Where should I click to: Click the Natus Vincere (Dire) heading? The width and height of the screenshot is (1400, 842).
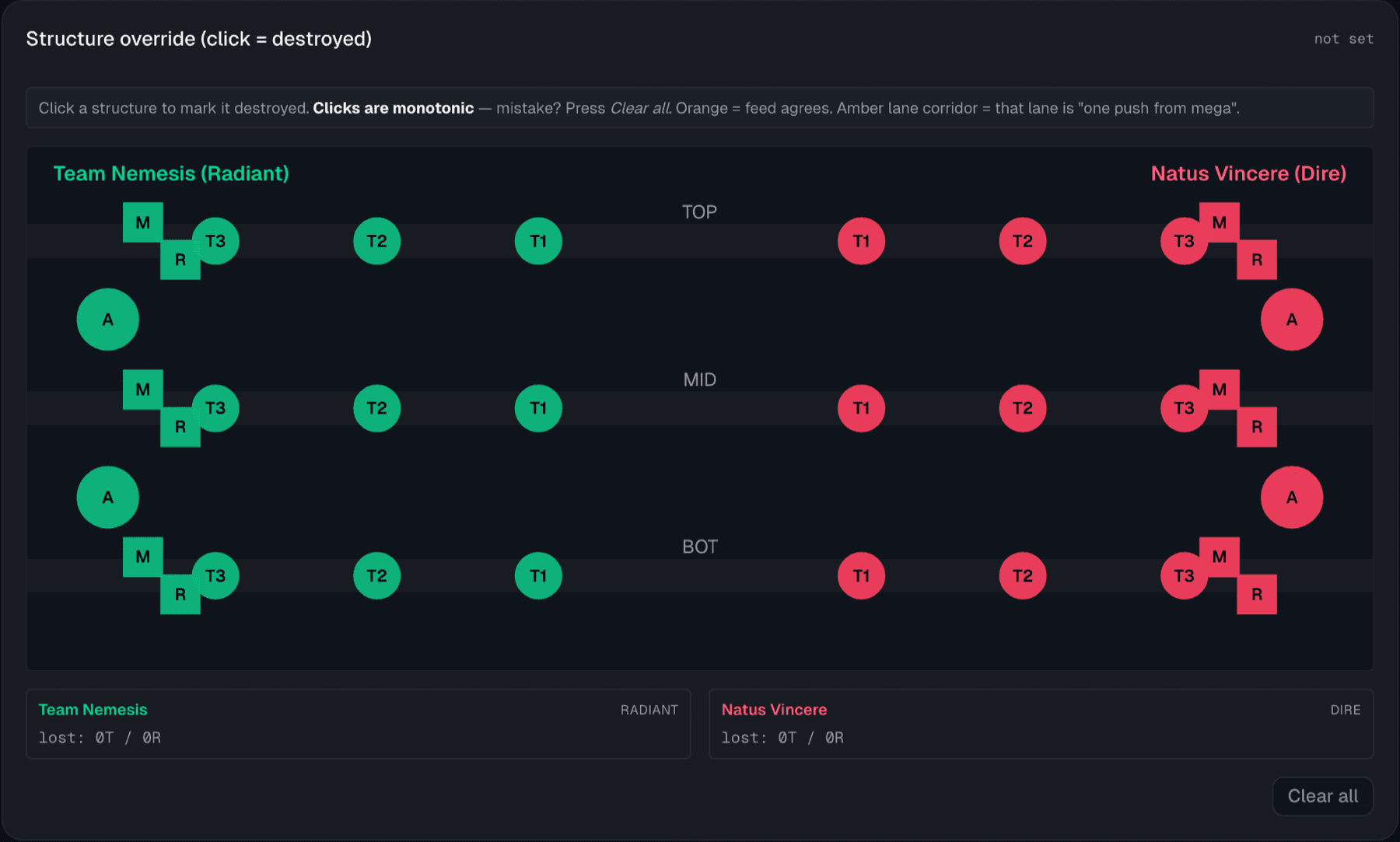pos(1248,173)
